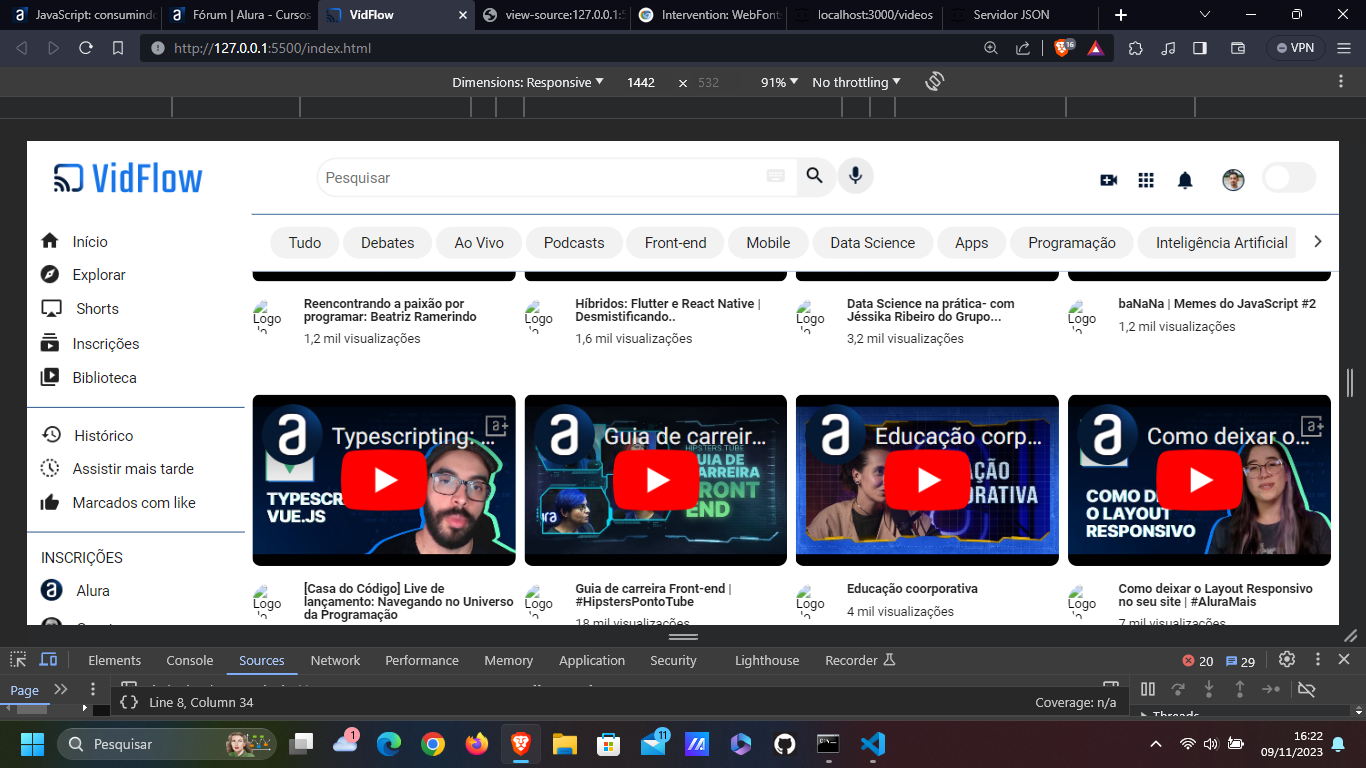Toggle the device toolbar icon

[48, 660]
